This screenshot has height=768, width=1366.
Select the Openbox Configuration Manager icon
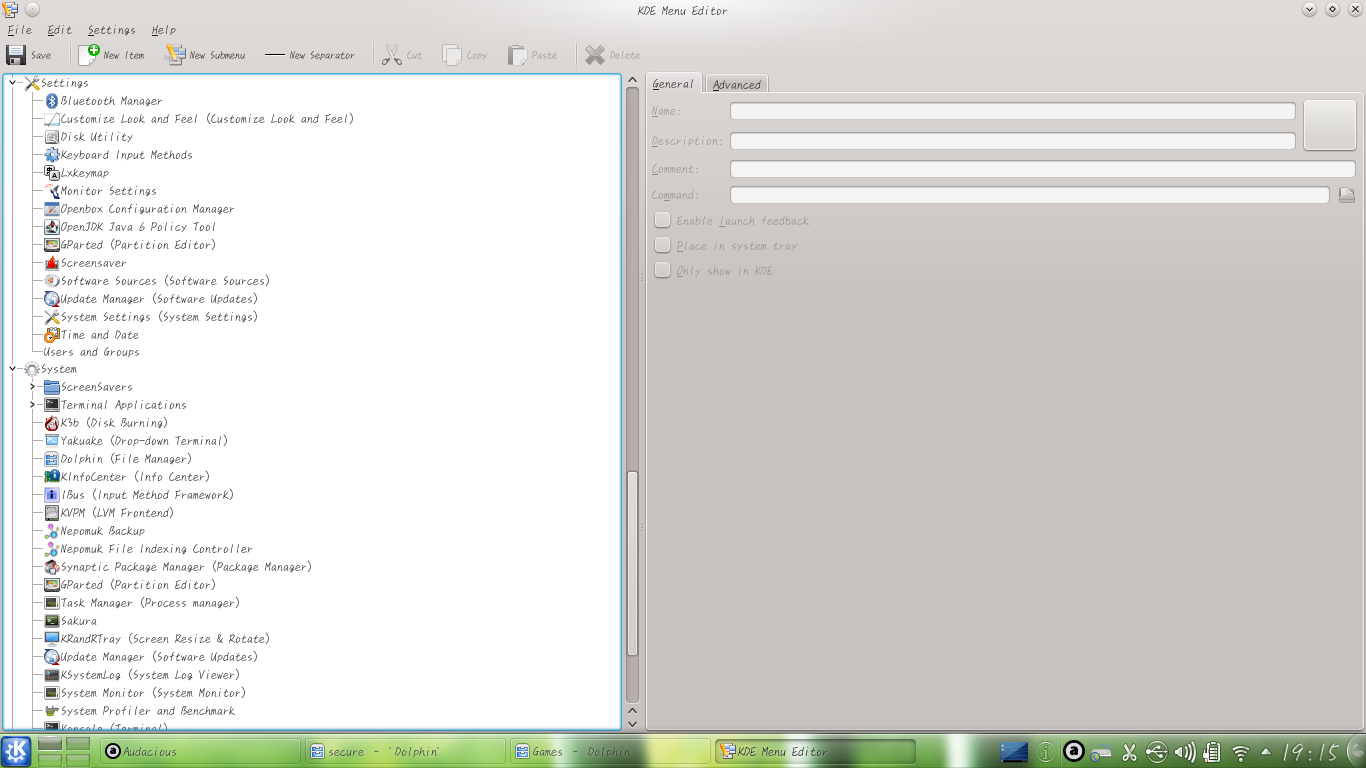[x=52, y=209]
